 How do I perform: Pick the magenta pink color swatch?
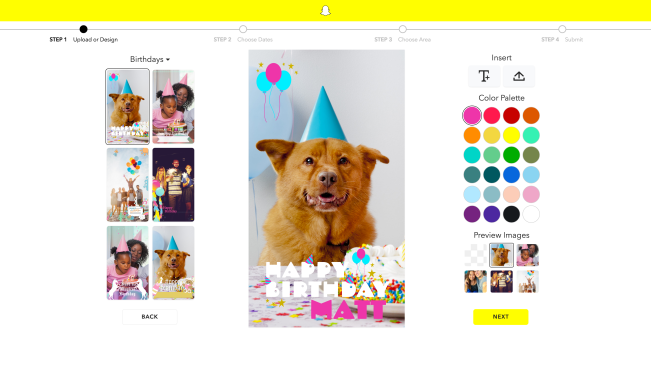(x=472, y=115)
